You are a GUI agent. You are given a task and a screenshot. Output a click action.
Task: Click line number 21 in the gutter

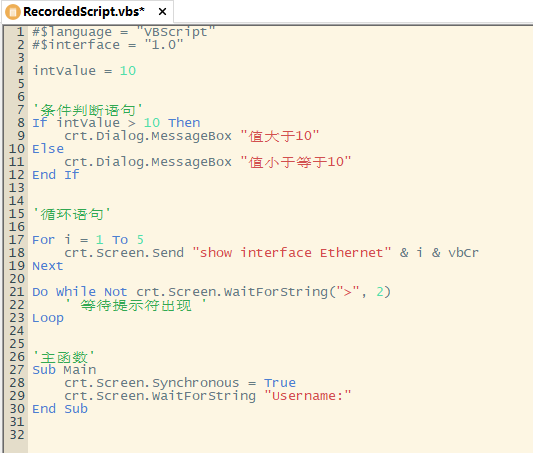tap(17, 292)
